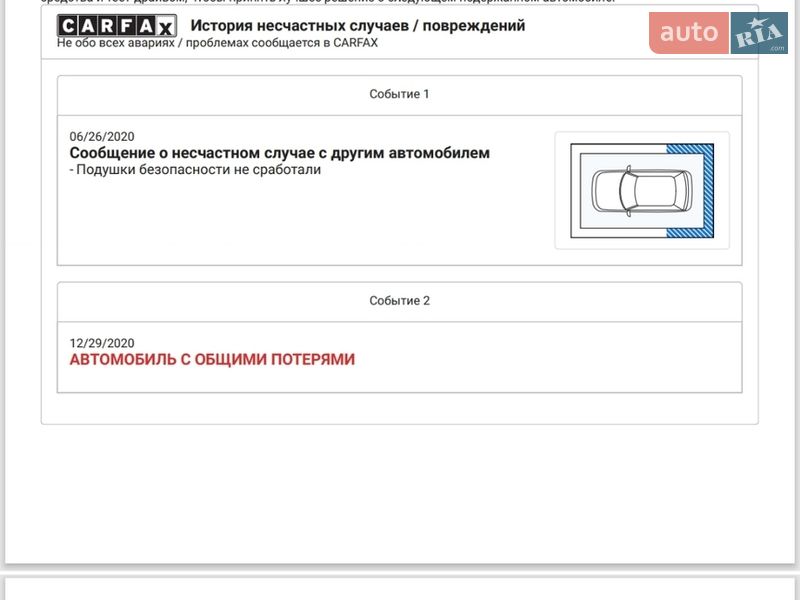Open the 'АВТОМОБИЛЬ С ОБЩИМИ ПОТЕРЯМИ' link
Screen dimensions: 800x600
pyautogui.click(x=210, y=359)
